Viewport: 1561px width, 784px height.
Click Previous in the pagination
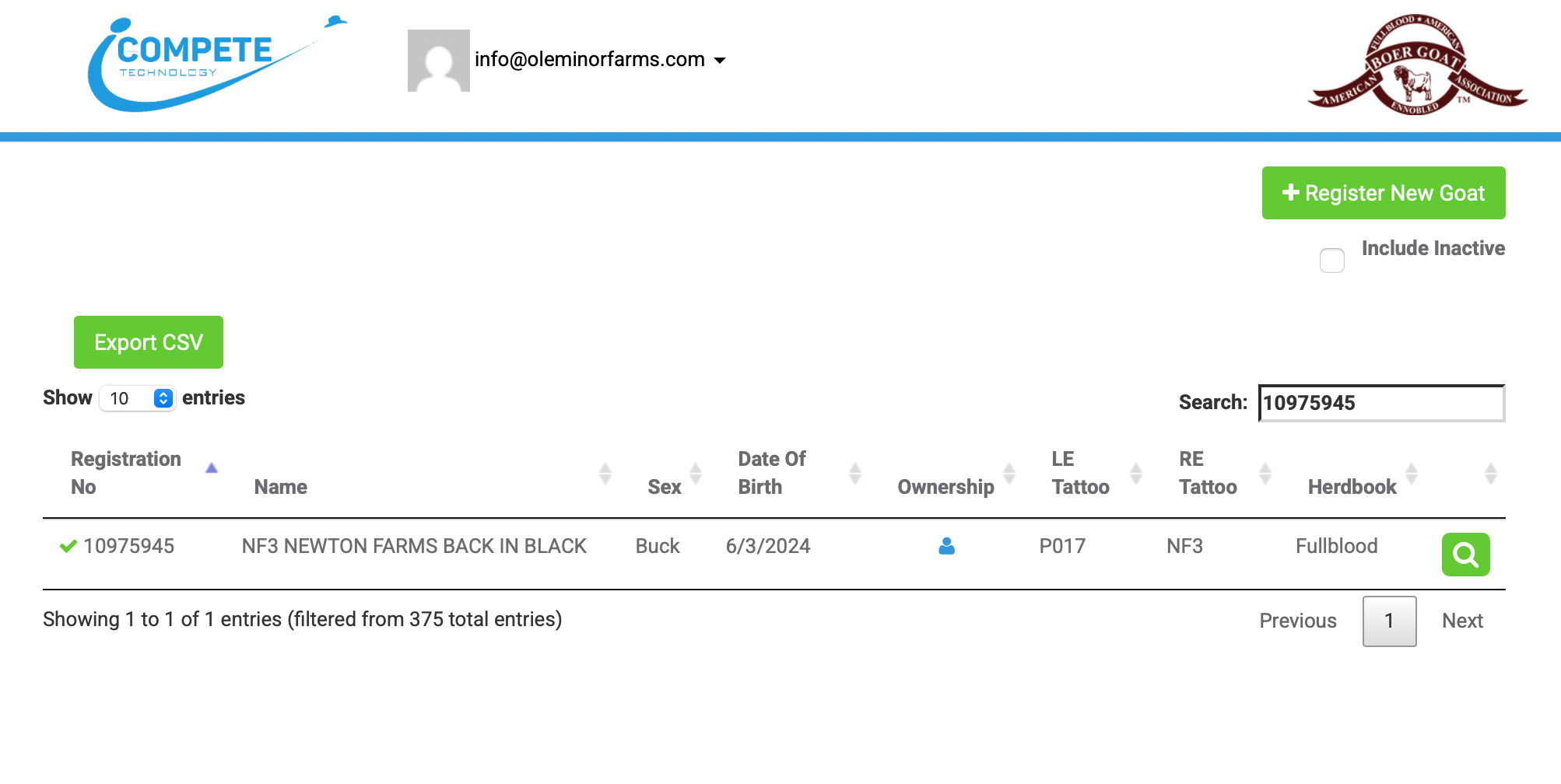pyautogui.click(x=1297, y=621)
